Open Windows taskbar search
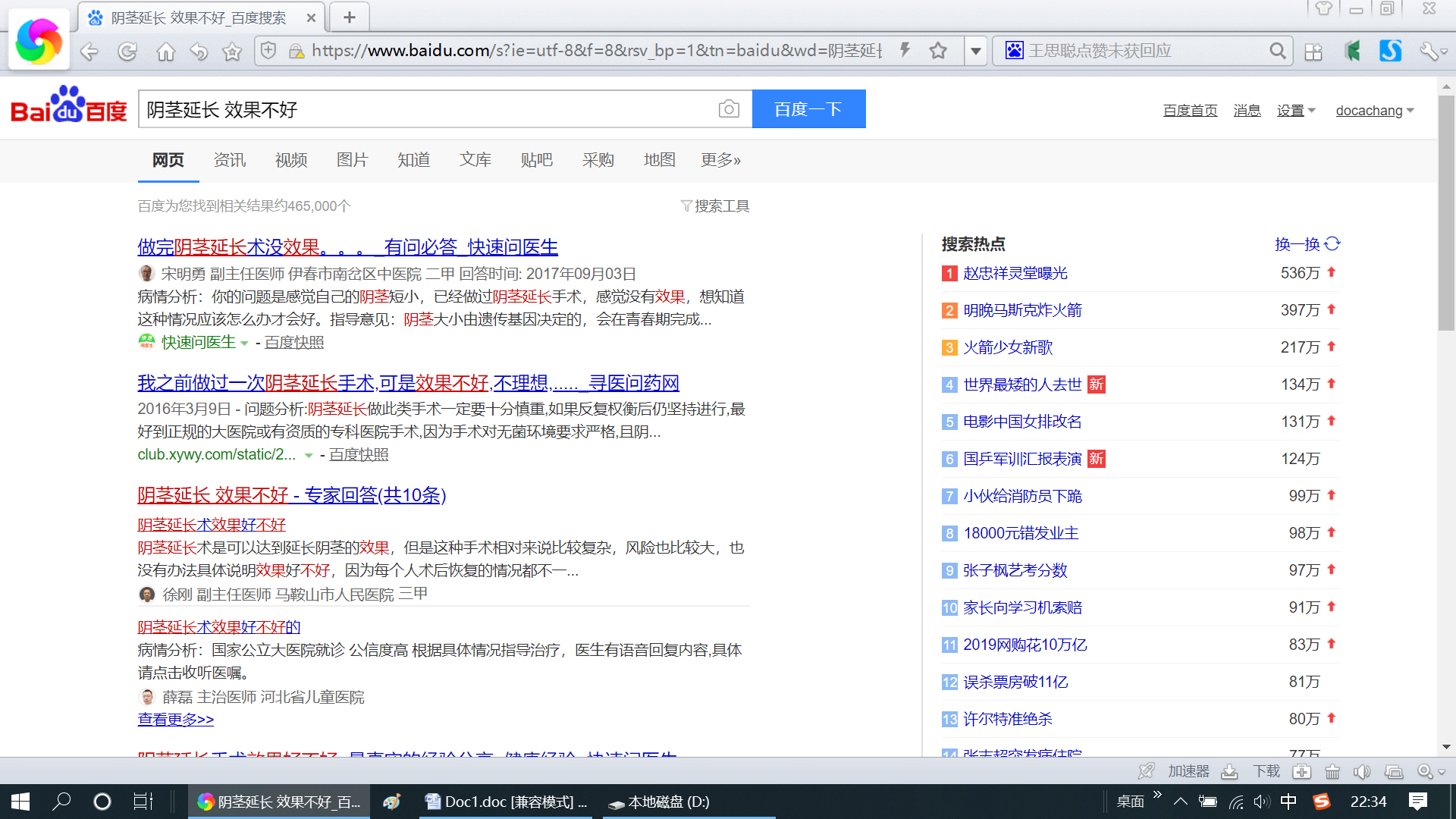Image resolution: width=1456 pixels, height=819 pixels. click(x=61, y=802)
